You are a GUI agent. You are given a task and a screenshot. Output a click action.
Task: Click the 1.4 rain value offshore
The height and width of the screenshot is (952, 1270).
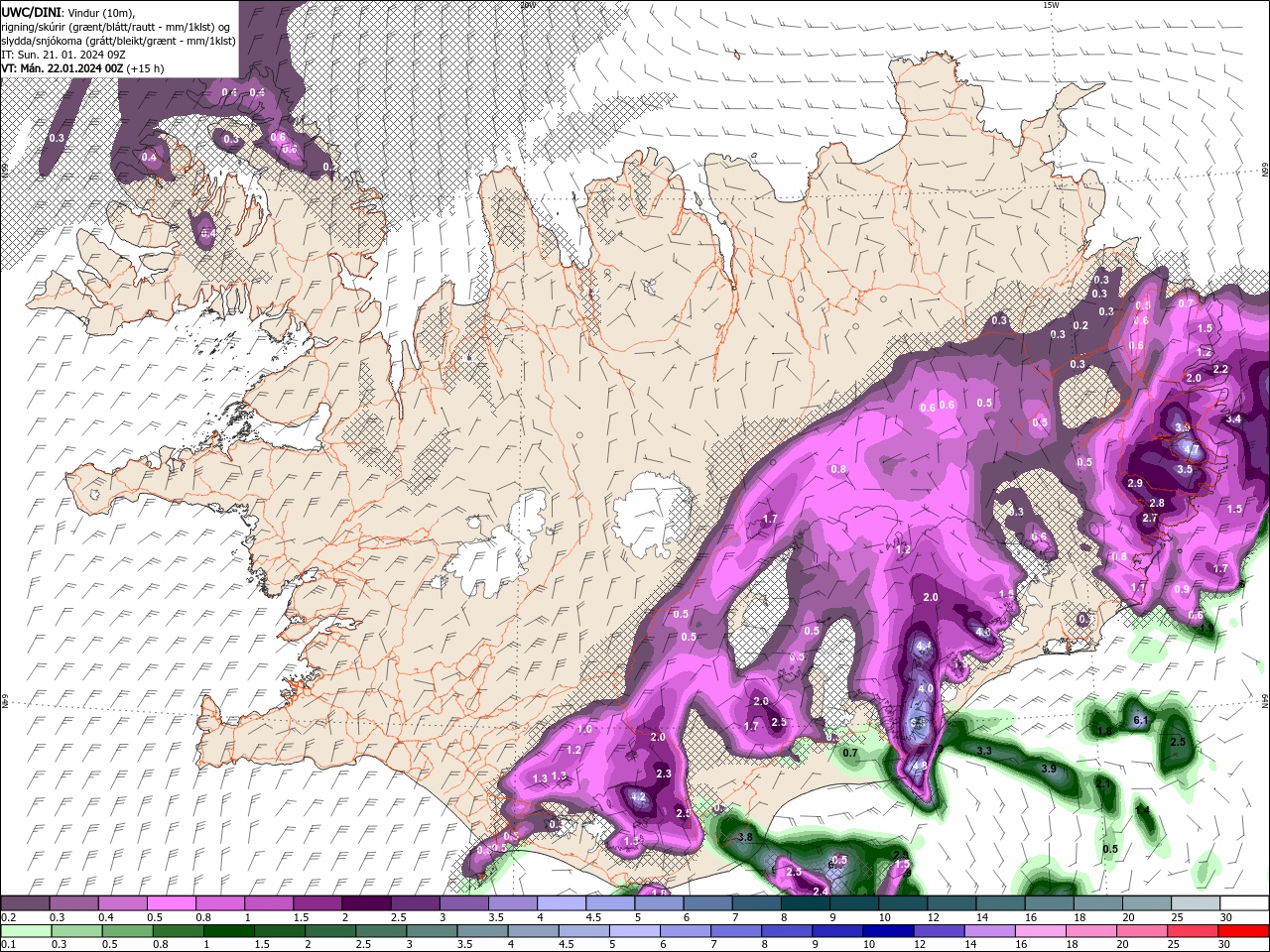[x=1142, y=810]
